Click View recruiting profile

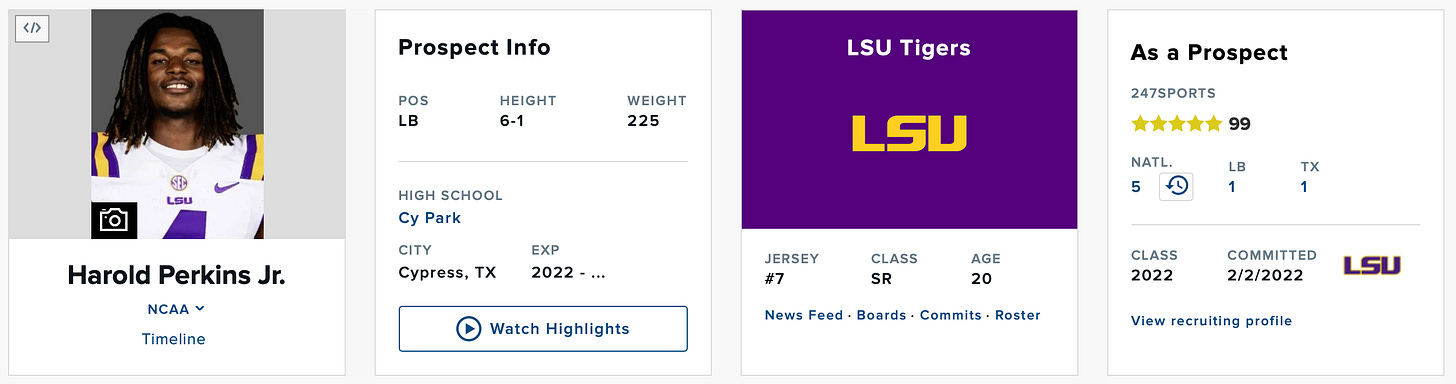tap(1211, 321)
